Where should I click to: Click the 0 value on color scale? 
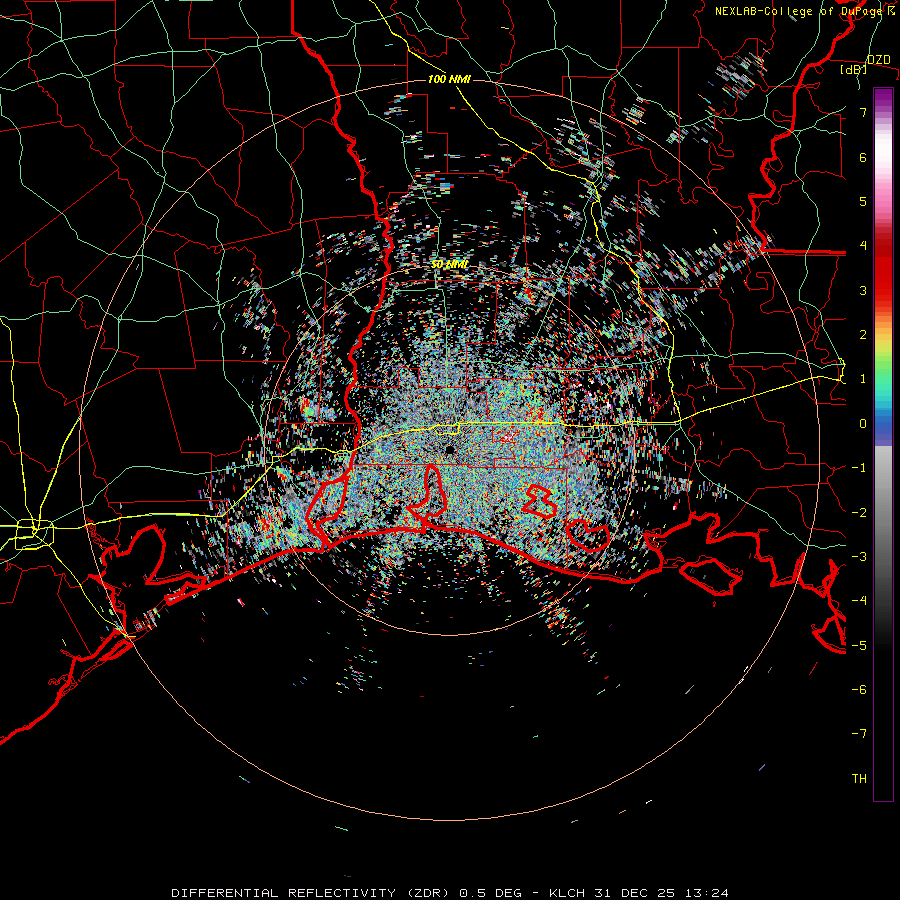(x=863, y=424)
